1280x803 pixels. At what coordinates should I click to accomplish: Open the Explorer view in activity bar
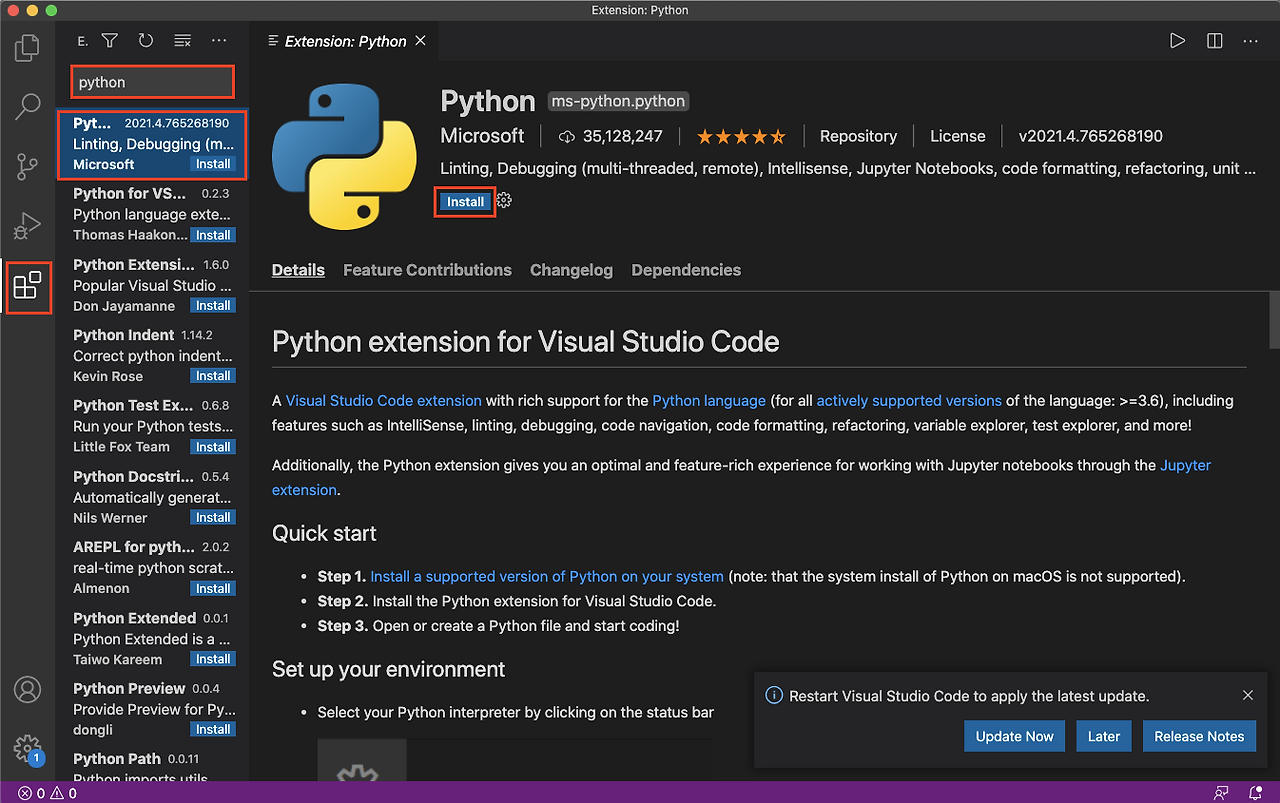pyautogui.click(x=28, y=47)
